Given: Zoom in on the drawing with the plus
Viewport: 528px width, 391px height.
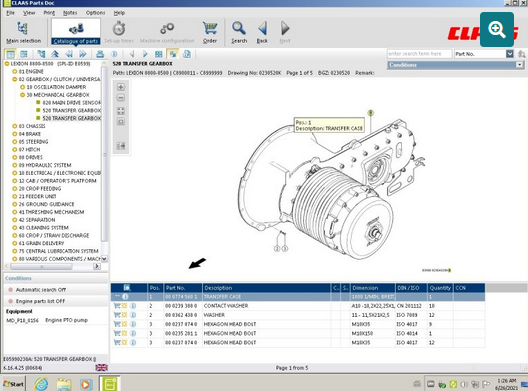Looking at the screenshot, I should pos(121,87).
